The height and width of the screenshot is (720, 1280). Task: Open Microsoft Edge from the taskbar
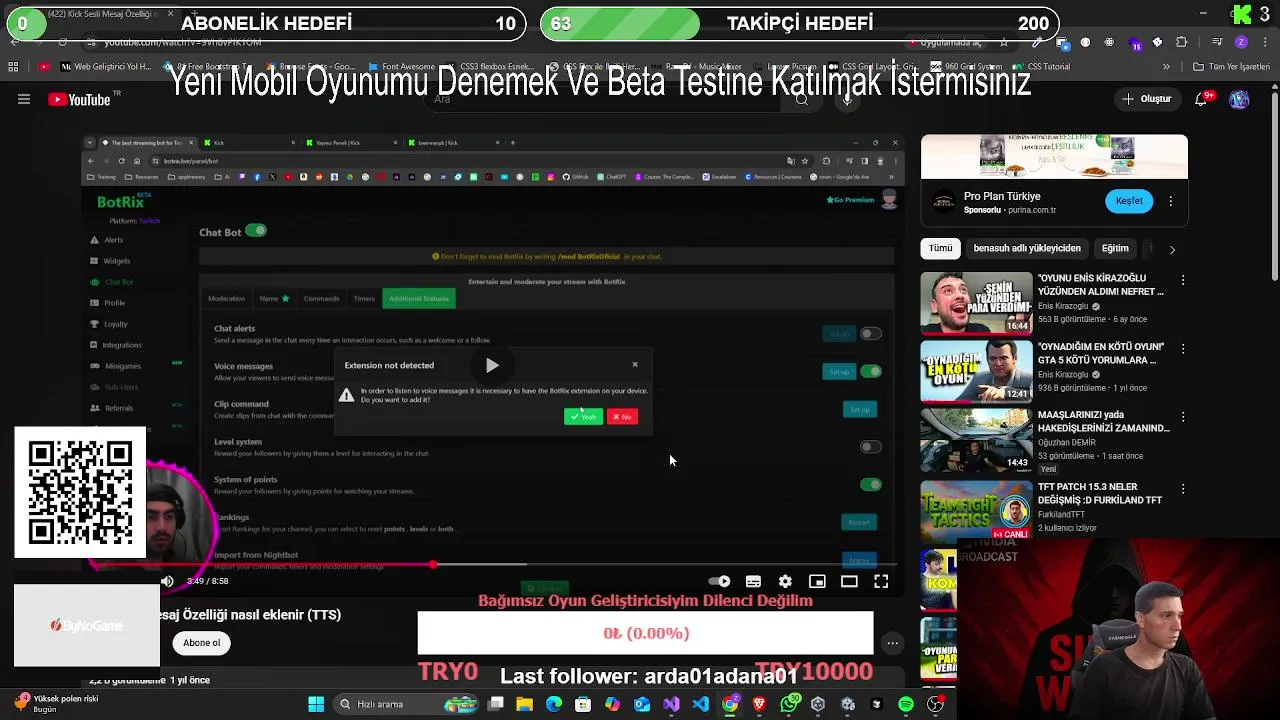coord(553,704)
